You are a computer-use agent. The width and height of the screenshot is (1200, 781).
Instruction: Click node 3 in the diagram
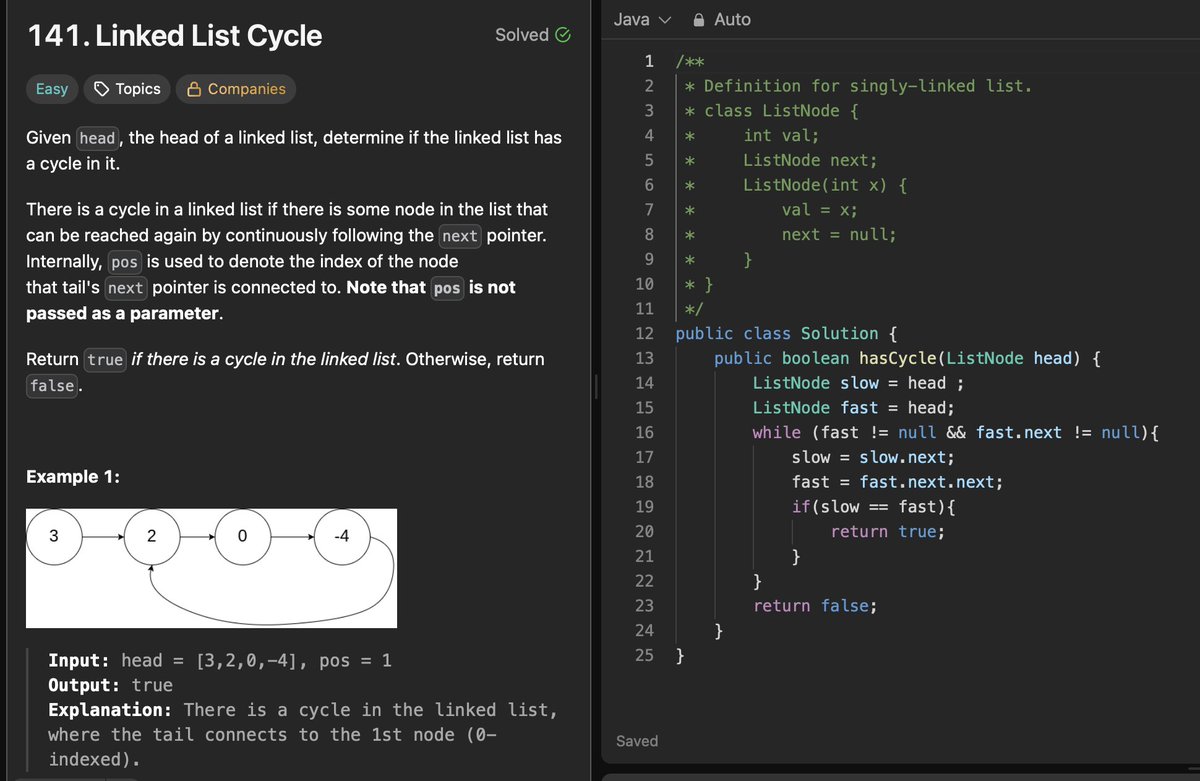[53, 536]
